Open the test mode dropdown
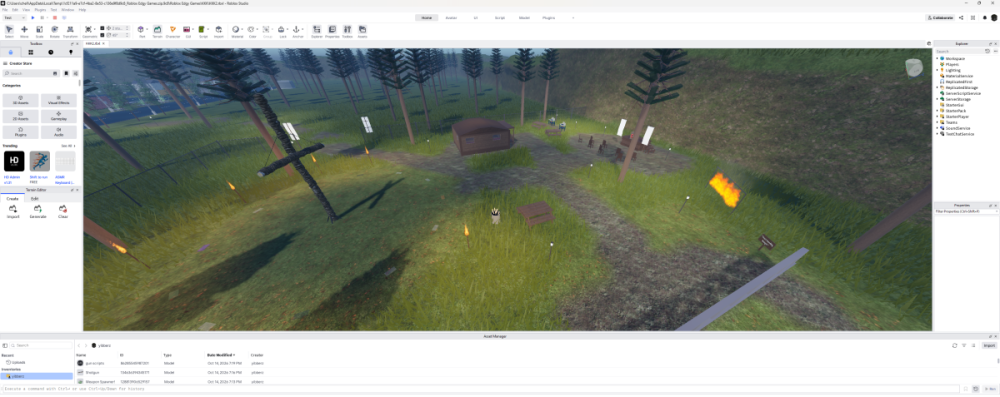1000x397 pixels. pyautogui.click(x=14, y=18)
